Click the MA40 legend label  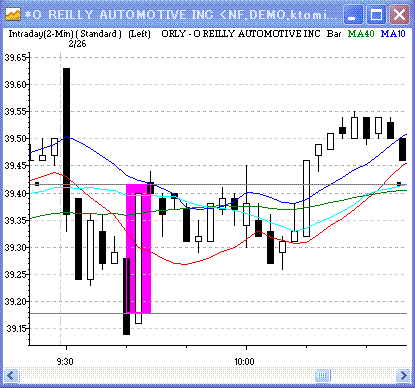point(361,34)
